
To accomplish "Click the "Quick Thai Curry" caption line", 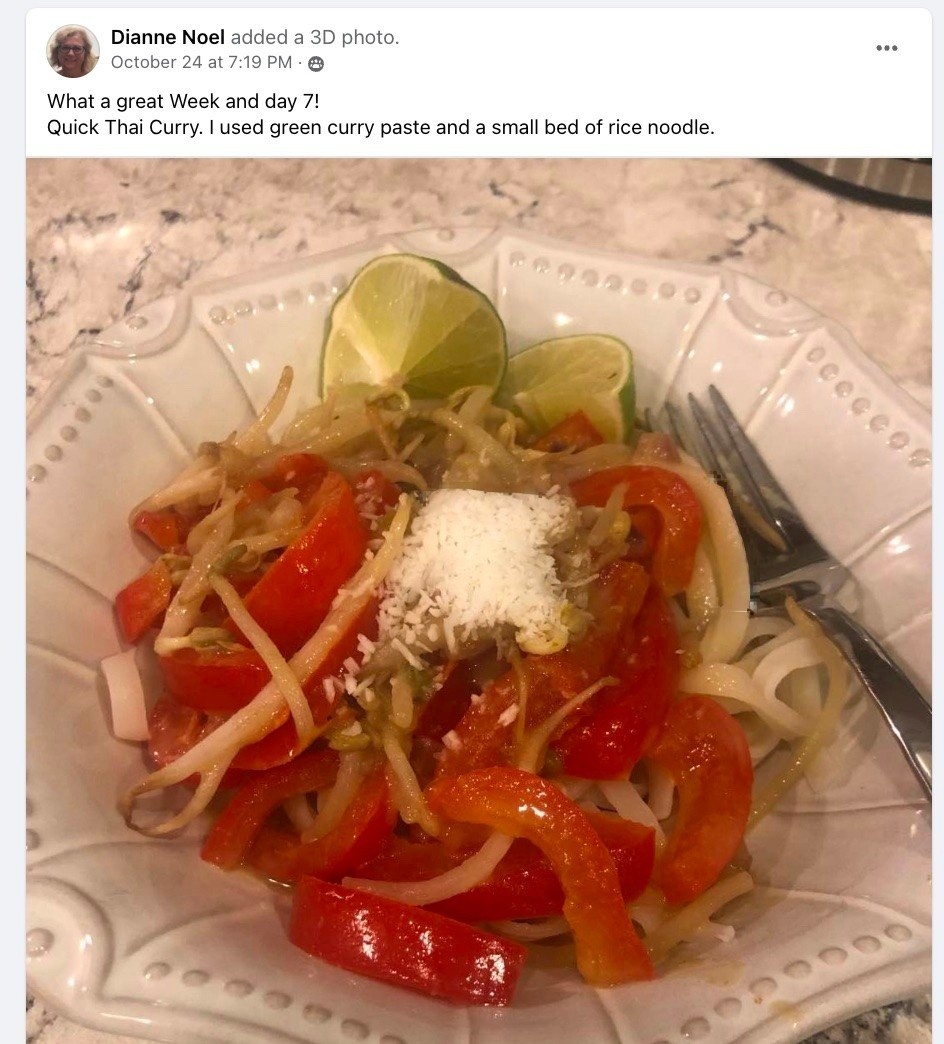I will click(380, 127).
